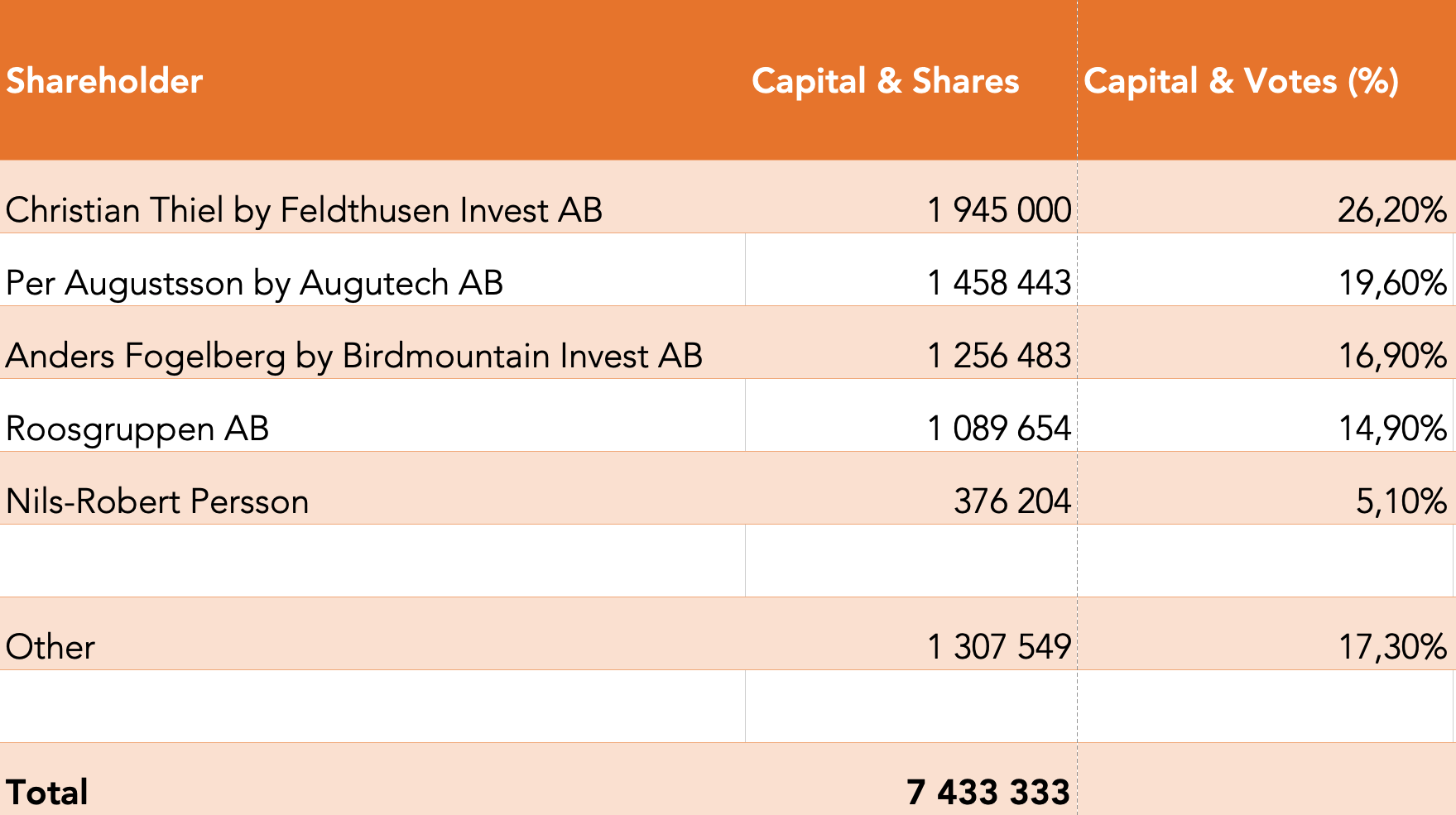Click the Capital & Shares column header
Image resolution: width=1456 pixels, height=815 pixels.
coord(885,81)
